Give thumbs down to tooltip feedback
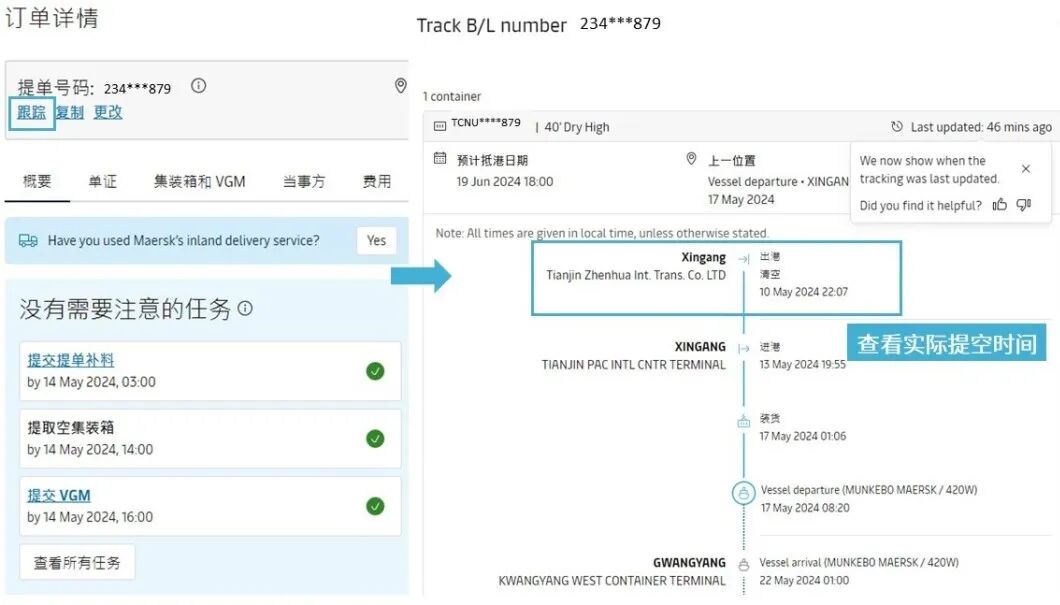This screenshot has height=605, width=1060. point(1023,204)
